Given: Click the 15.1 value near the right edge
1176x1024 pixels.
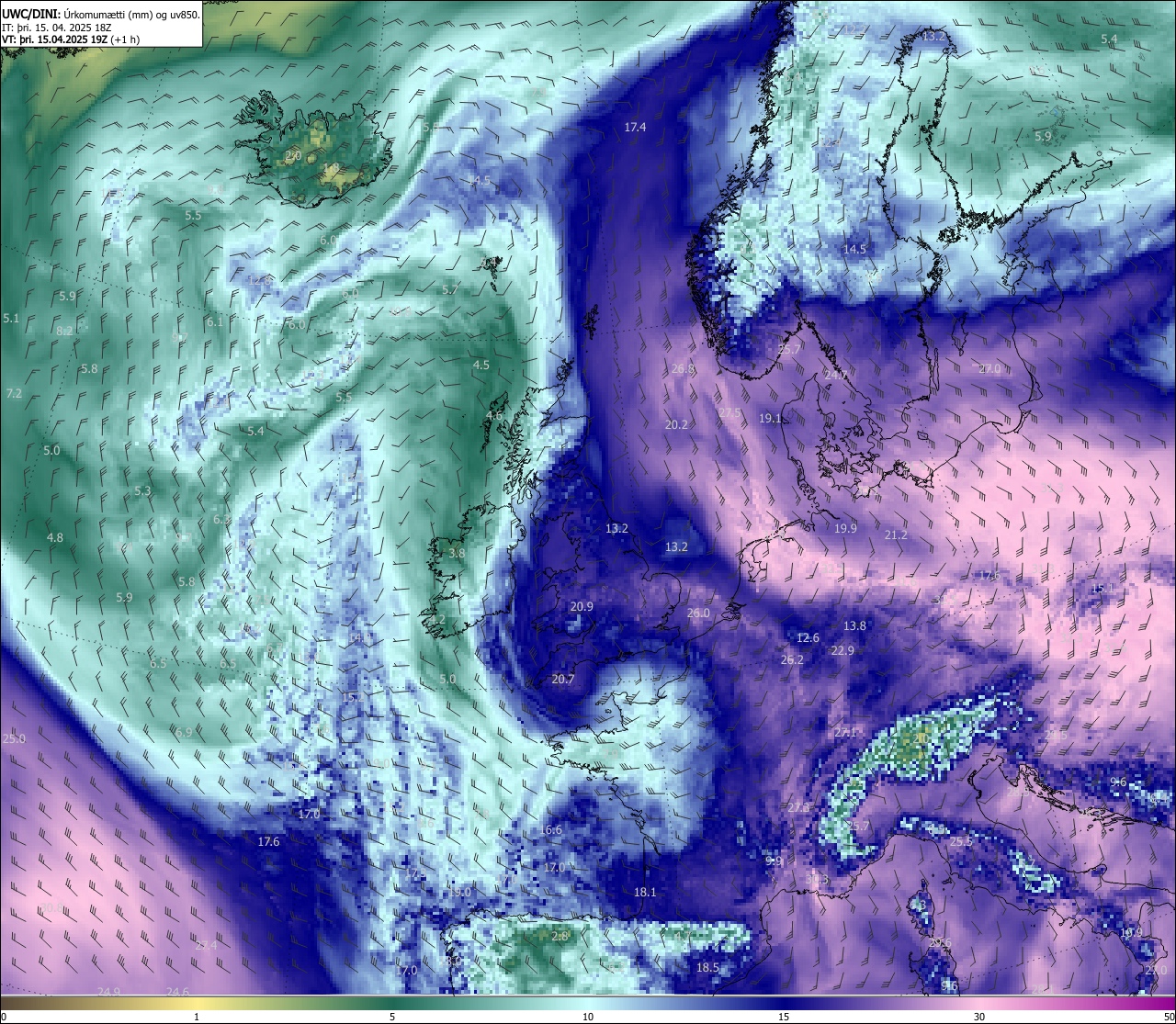Looking at the screenshot, I should click(x=1102, y=588).
